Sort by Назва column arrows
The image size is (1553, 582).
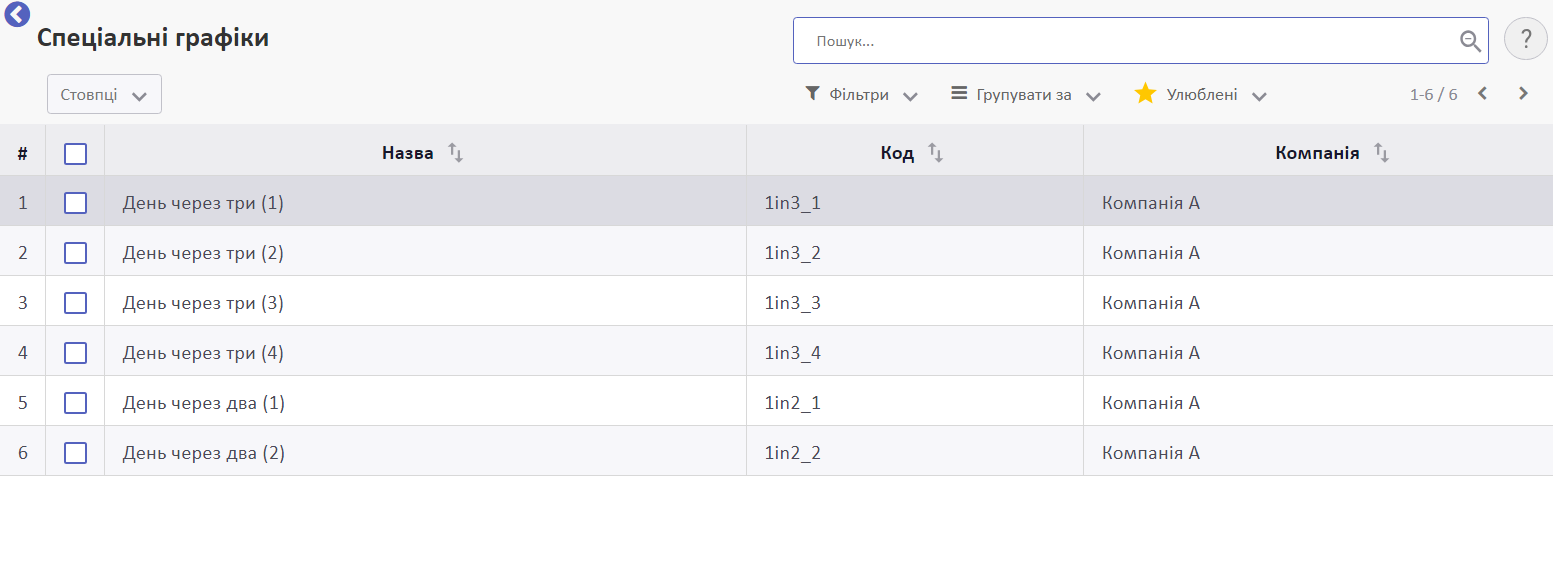click(x=455, y=153)
